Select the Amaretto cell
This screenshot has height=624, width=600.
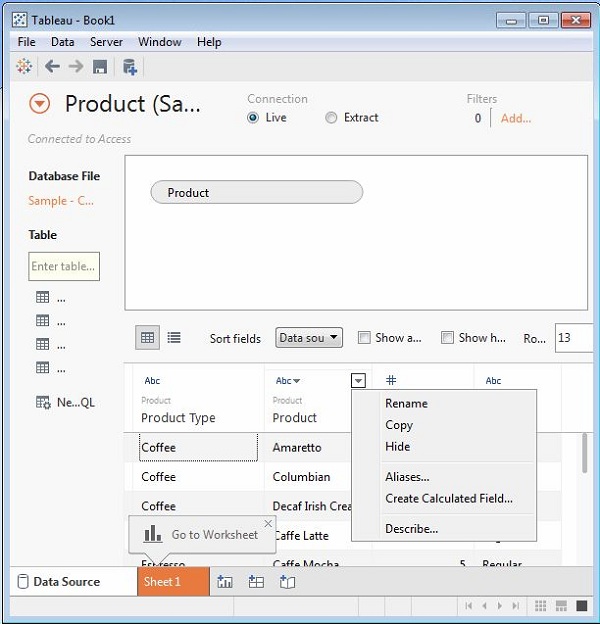[x=297, y=448]
